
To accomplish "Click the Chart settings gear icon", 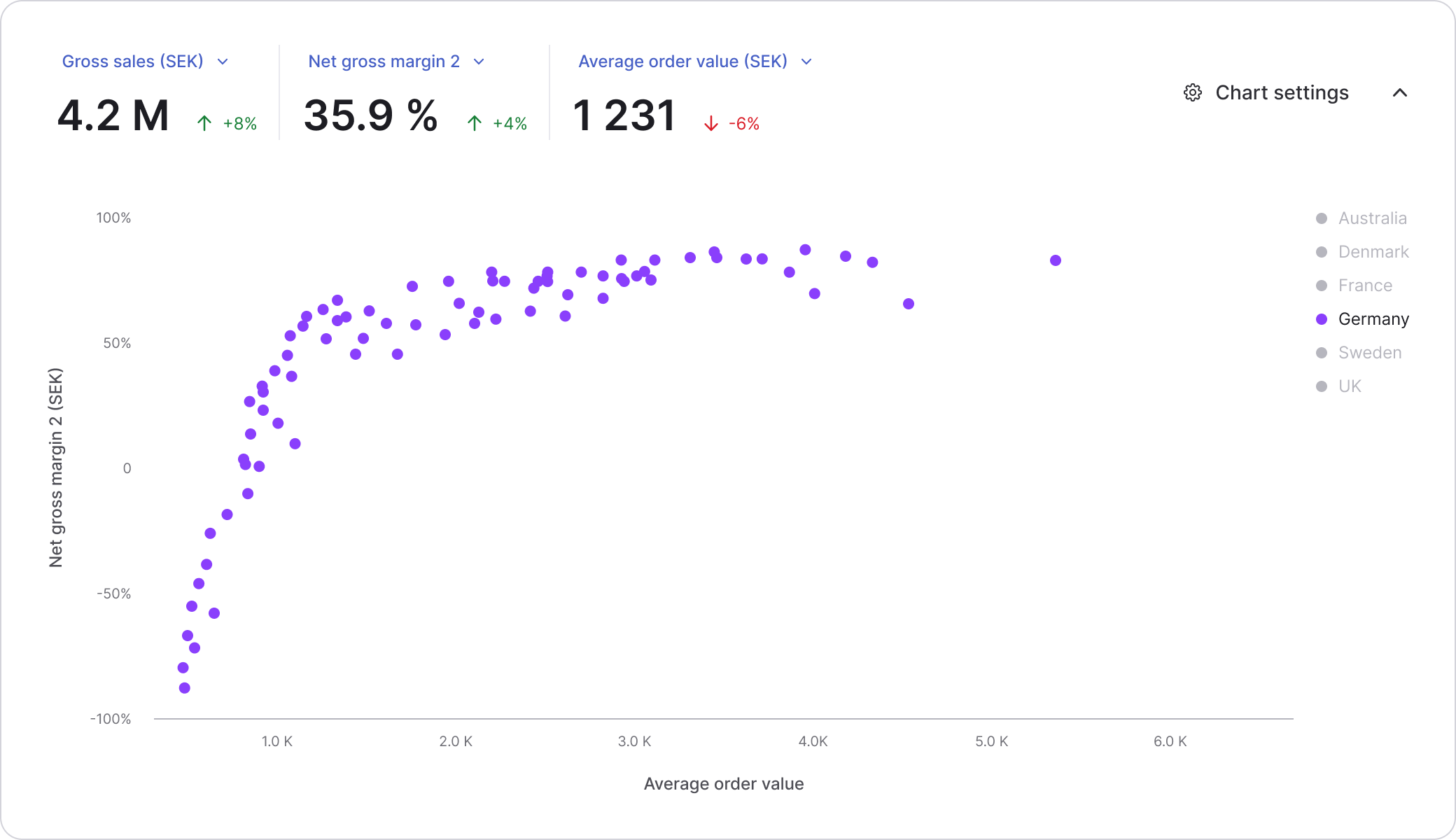I will tap(1193, 92).
